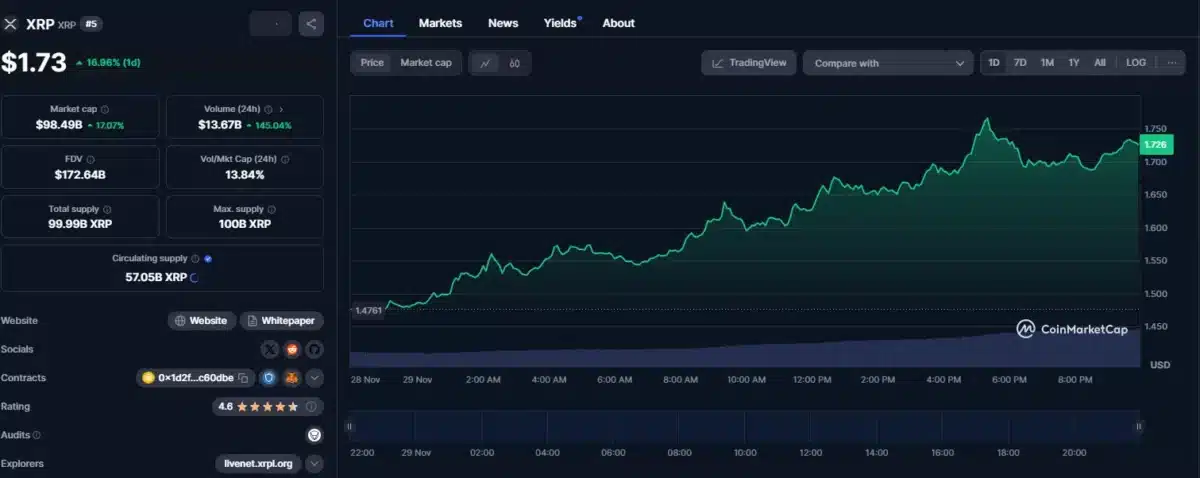Image resolution: width=1200 pixels, height=478 pixels.
Task: Select the 1D time range
Action: (x=994, y=63)
